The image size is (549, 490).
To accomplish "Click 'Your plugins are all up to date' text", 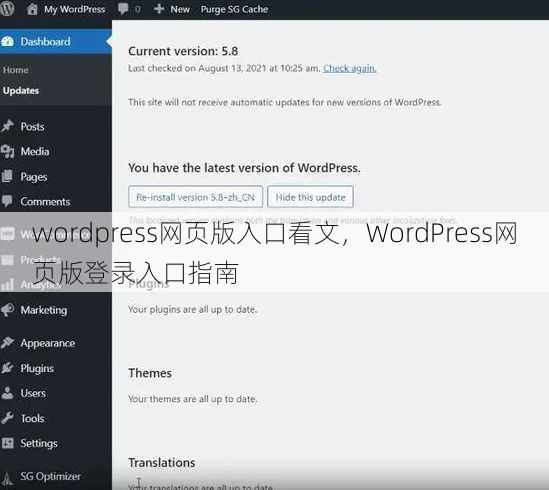I will click(x=193, y=310).
